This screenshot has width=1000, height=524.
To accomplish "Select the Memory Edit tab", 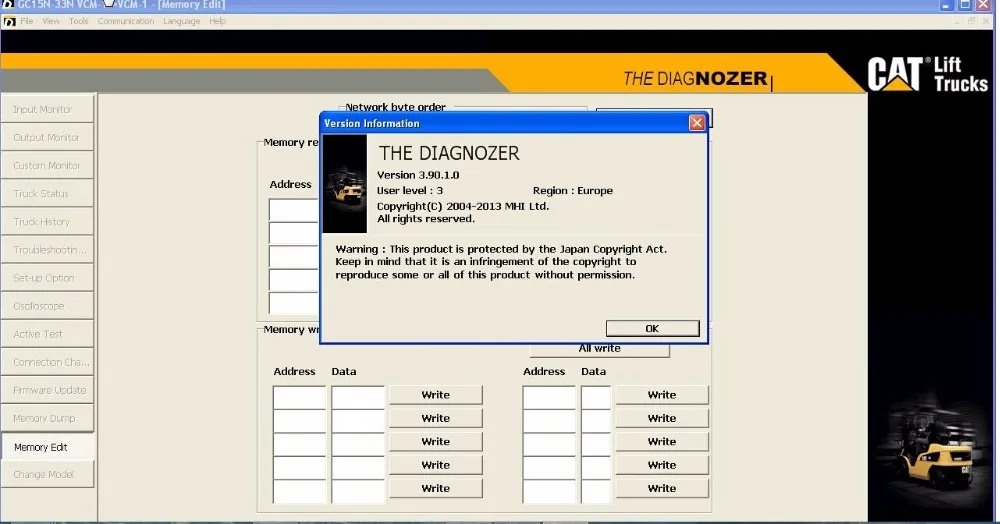I will 48,446.
